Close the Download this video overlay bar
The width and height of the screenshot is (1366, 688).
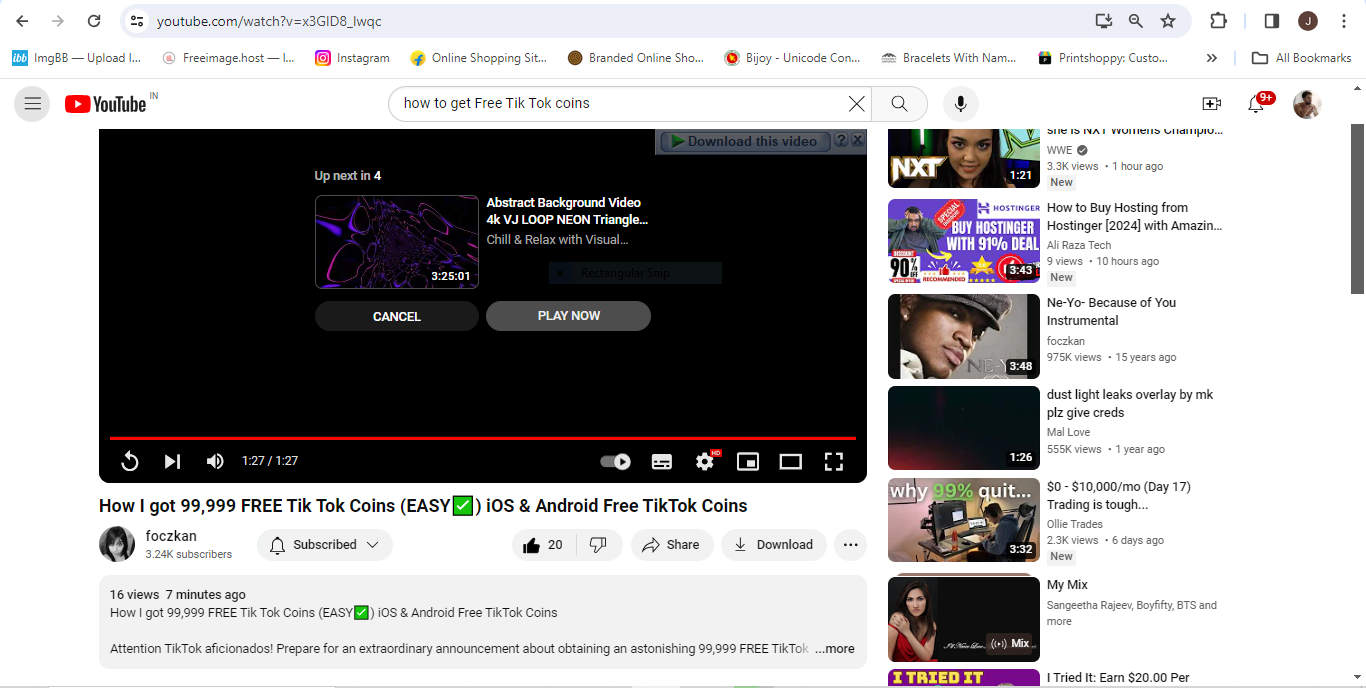pyautogui.click(x=857, y=141)
